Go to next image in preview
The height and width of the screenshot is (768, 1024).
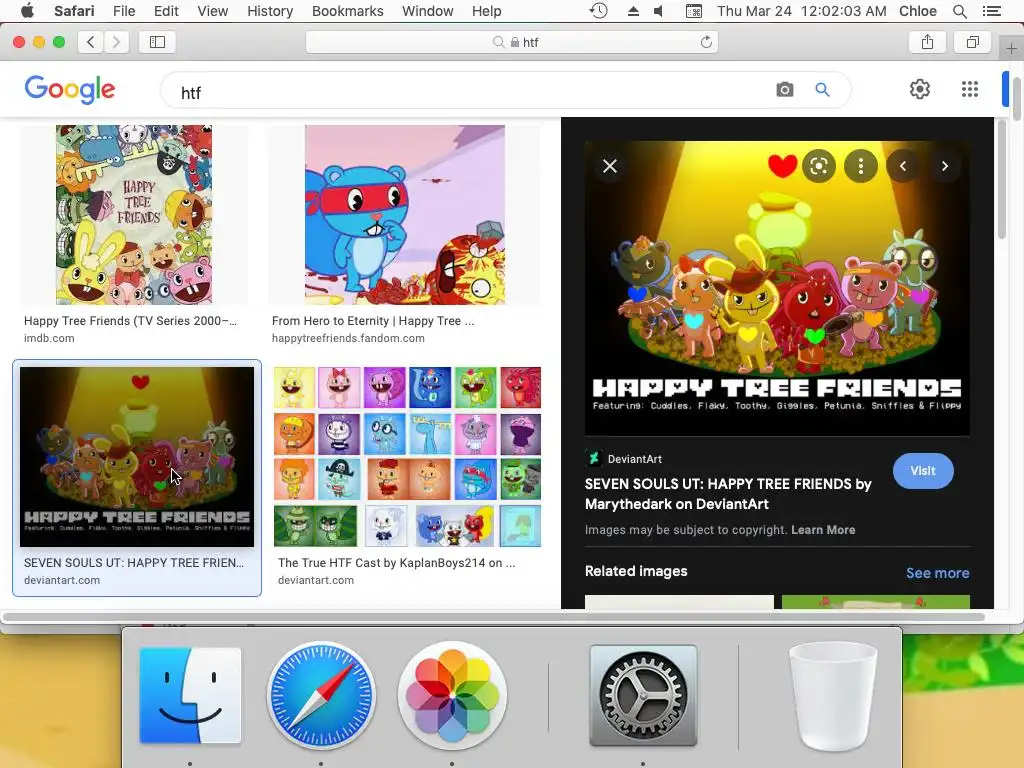click(944, 166)
